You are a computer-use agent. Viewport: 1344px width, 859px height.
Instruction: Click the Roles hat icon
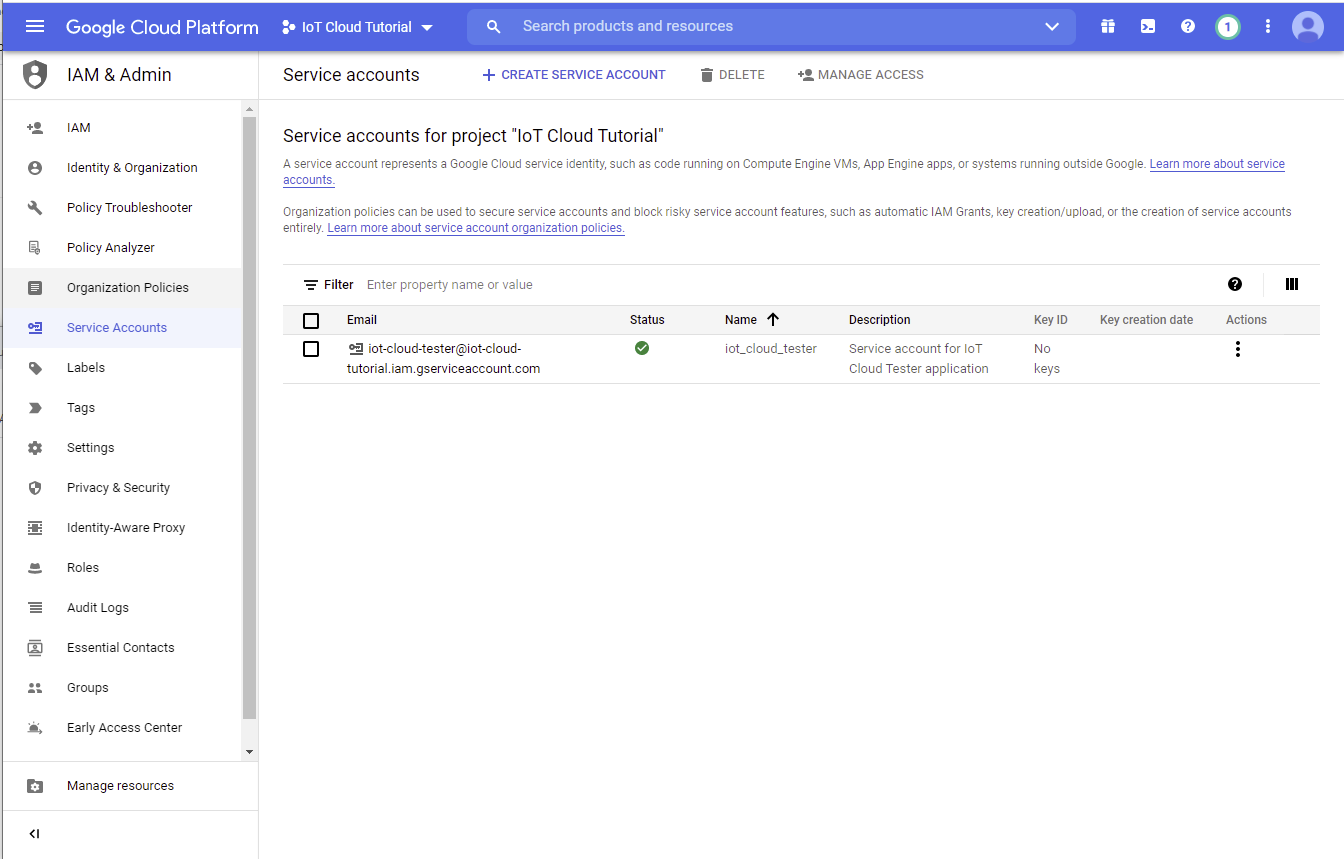(35, 568)
